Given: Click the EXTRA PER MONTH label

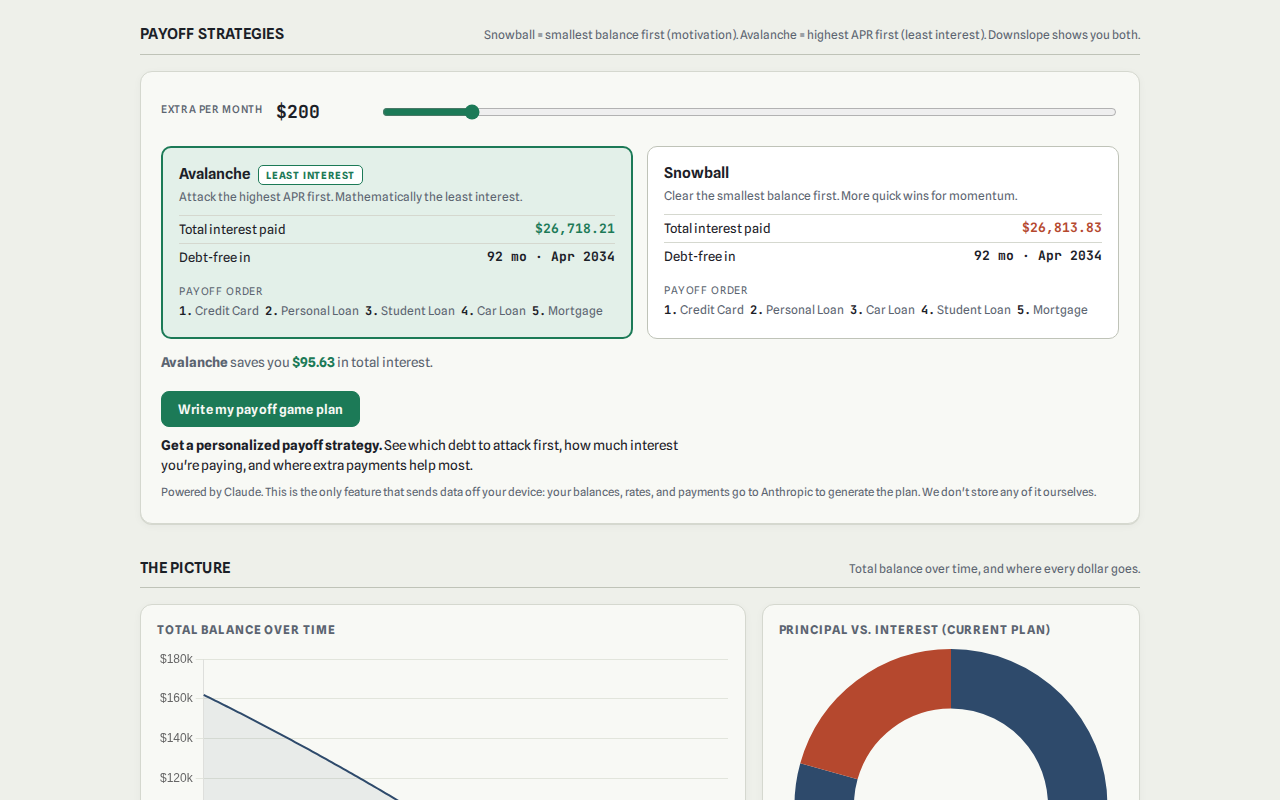Looking at the screenshot, I should [212, 110].
